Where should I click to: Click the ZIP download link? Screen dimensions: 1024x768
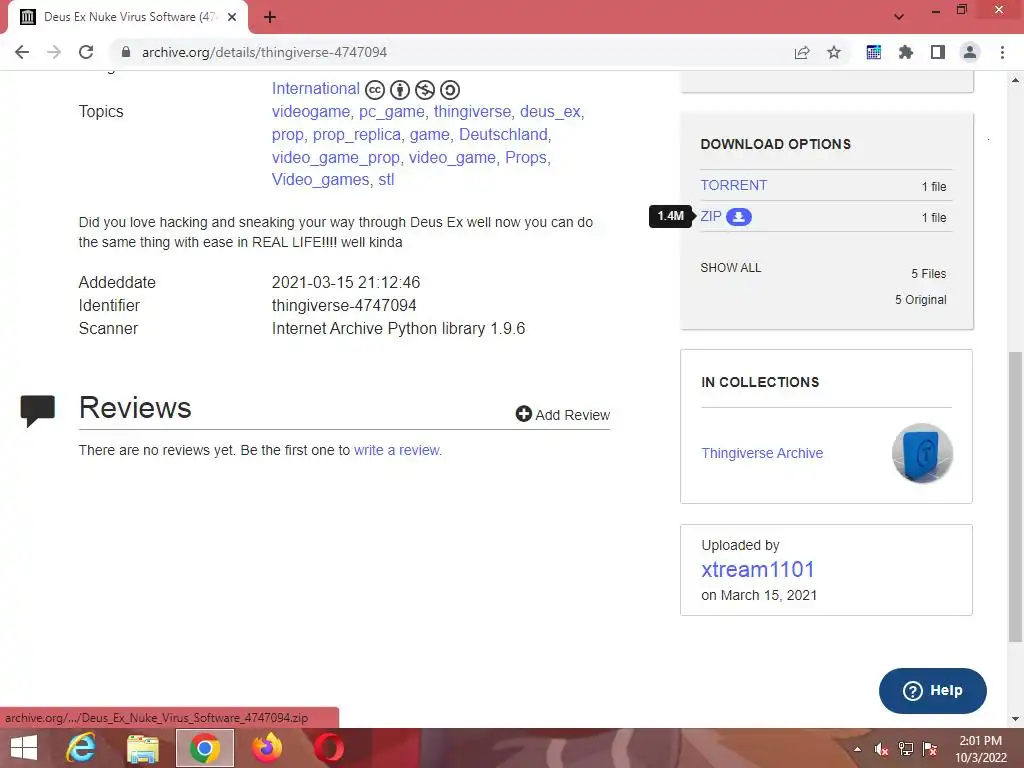click(711, 216)
